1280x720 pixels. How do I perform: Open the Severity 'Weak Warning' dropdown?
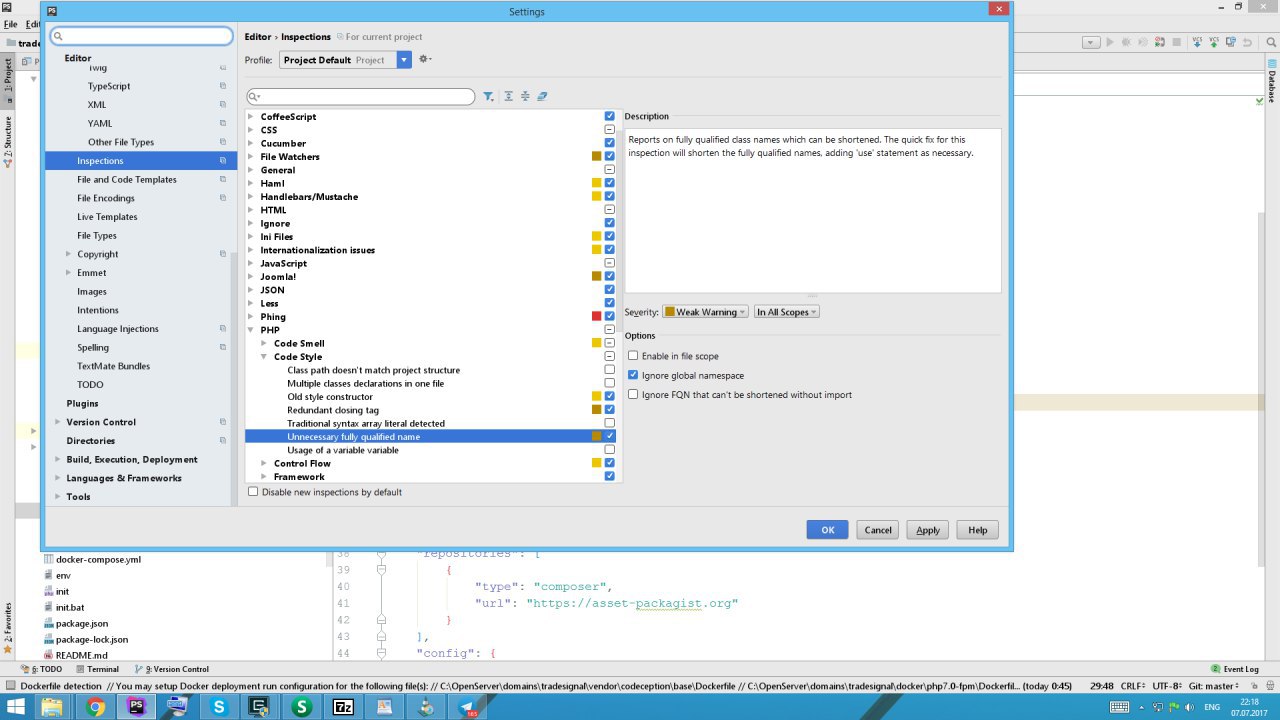click(705, 312)
